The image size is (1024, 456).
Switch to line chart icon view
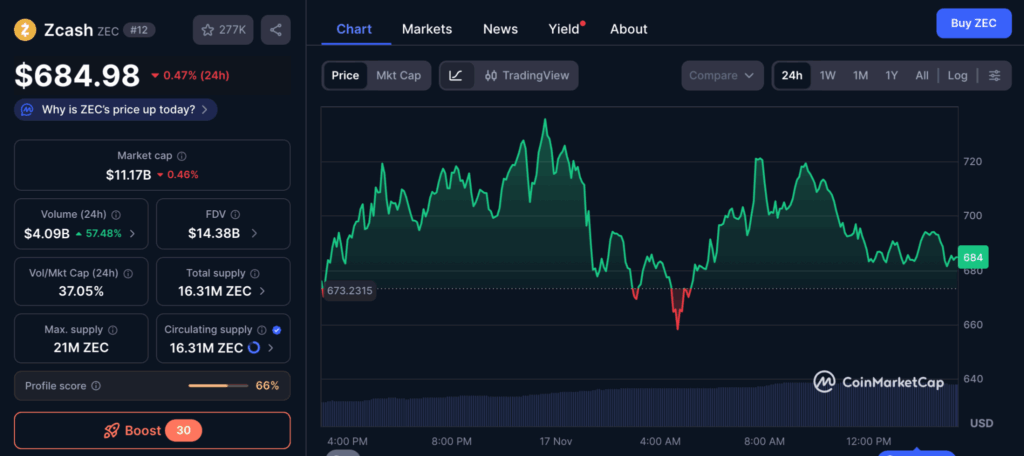point(456,76)
